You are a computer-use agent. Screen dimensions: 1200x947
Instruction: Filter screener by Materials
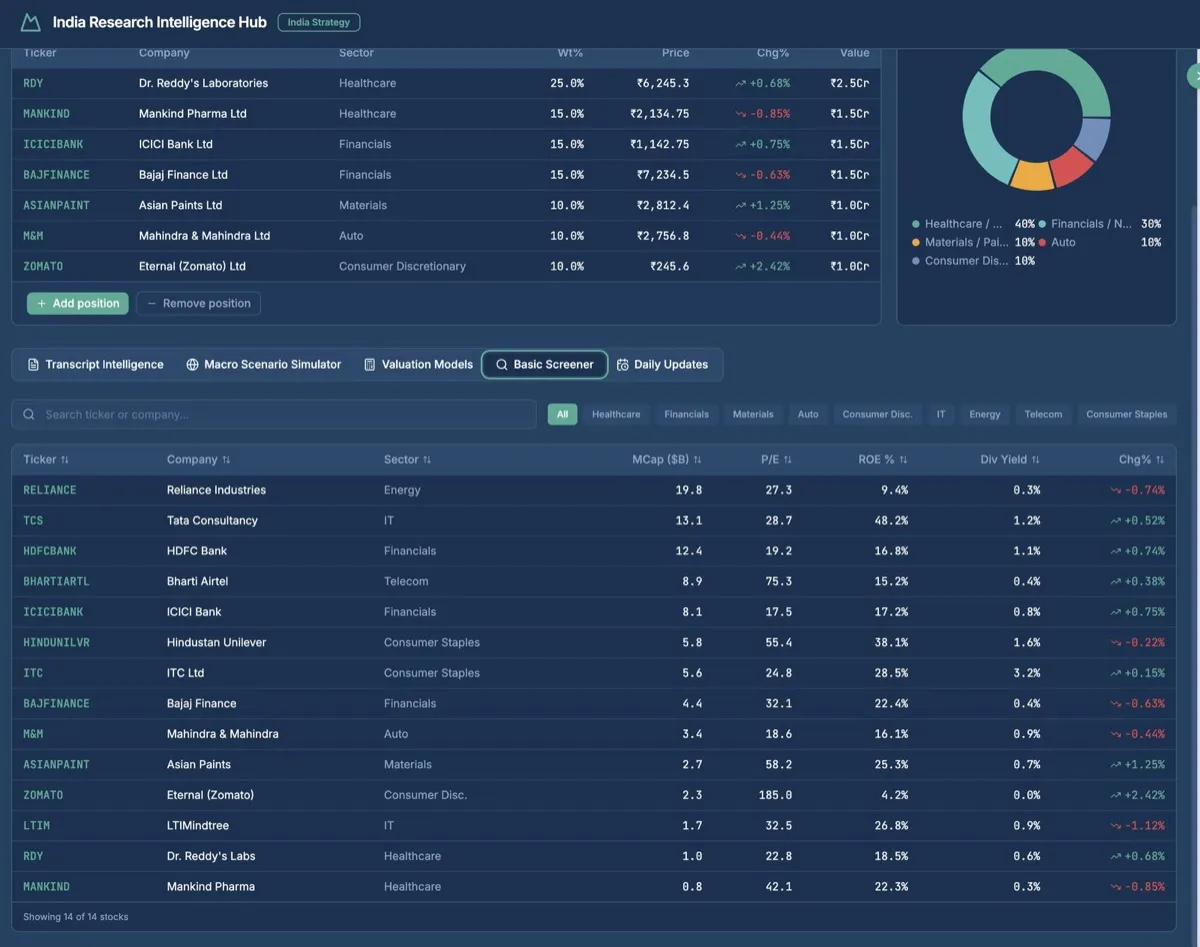[753, 414]
